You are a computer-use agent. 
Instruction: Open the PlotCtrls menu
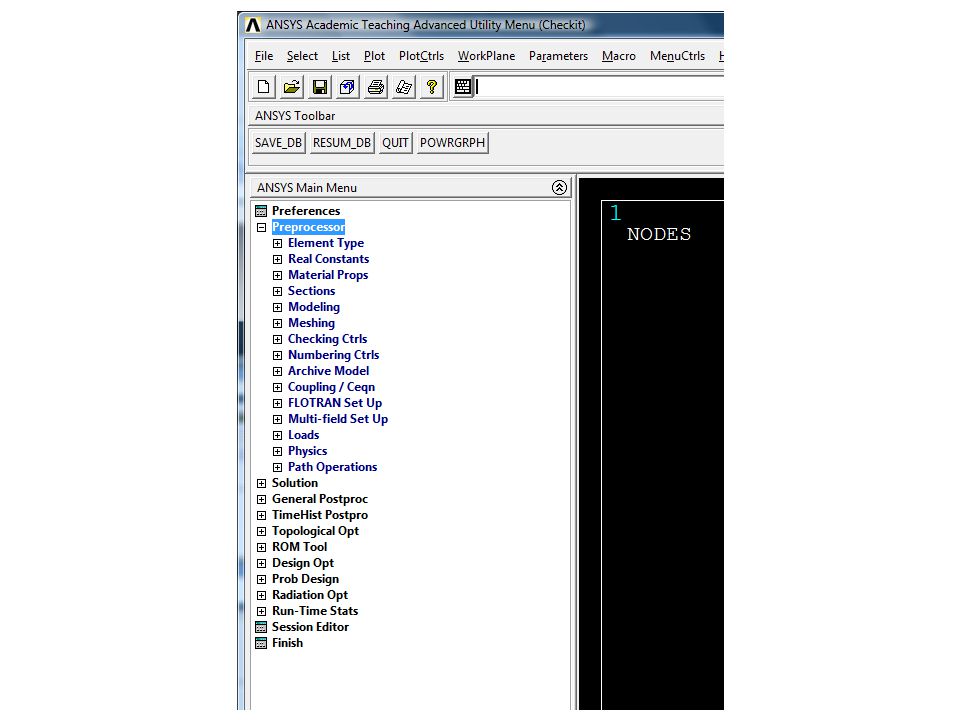pyautogui.click(x=421, y=56)
